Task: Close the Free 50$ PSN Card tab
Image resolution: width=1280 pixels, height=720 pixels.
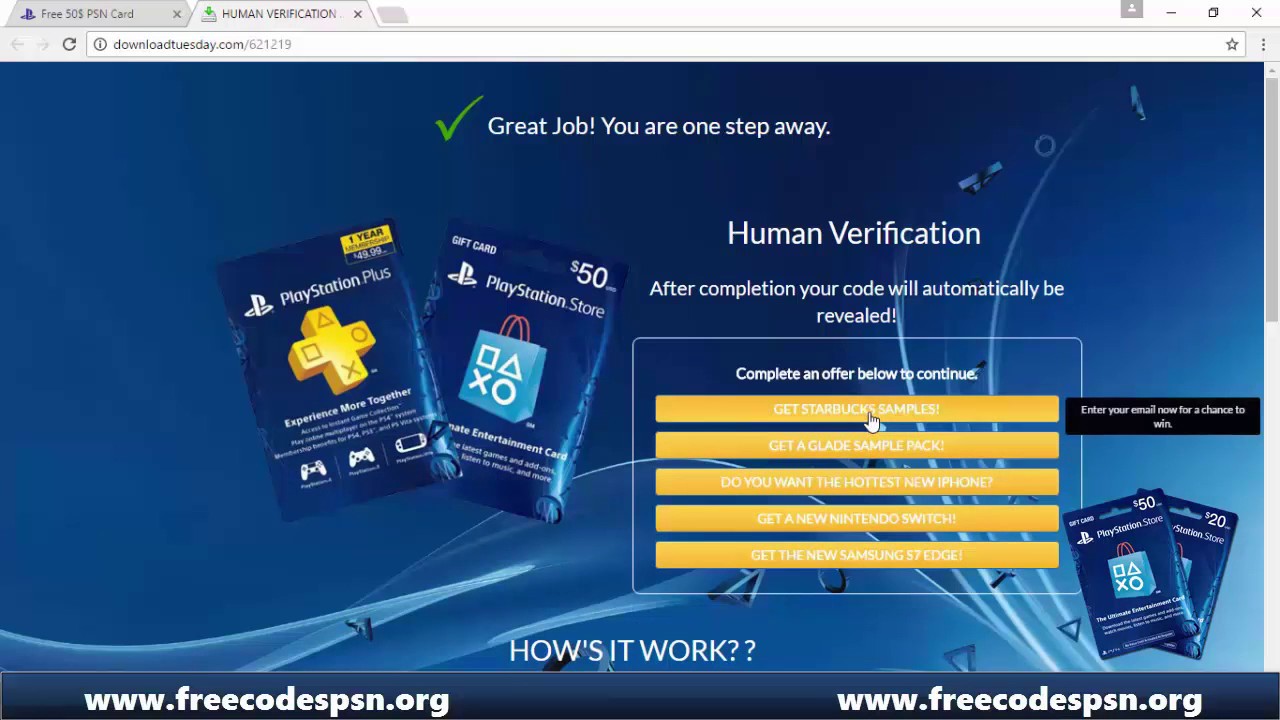Action: (177, 14)
